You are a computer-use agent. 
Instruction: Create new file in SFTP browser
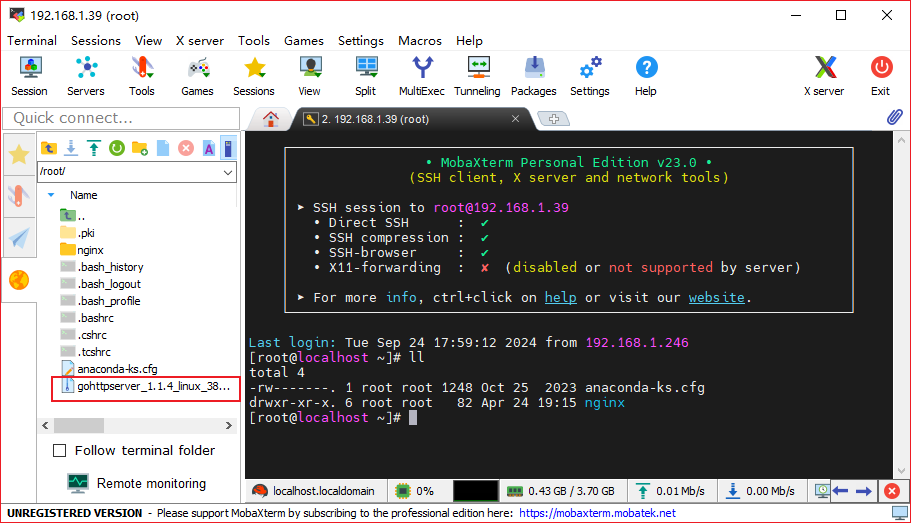click(163, 148)
